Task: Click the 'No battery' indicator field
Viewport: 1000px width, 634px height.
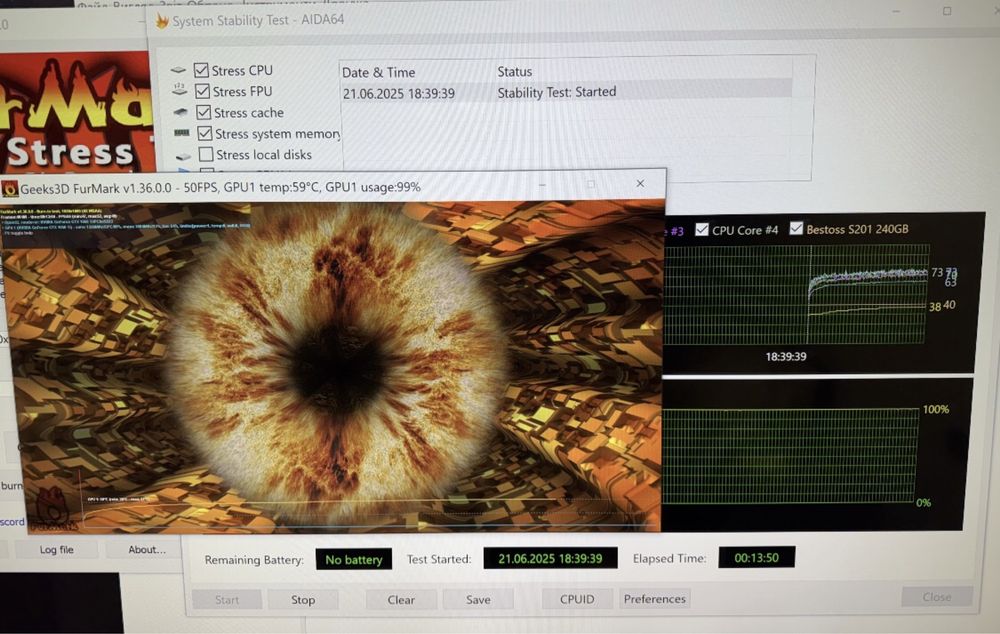Action: coord(354,559)
